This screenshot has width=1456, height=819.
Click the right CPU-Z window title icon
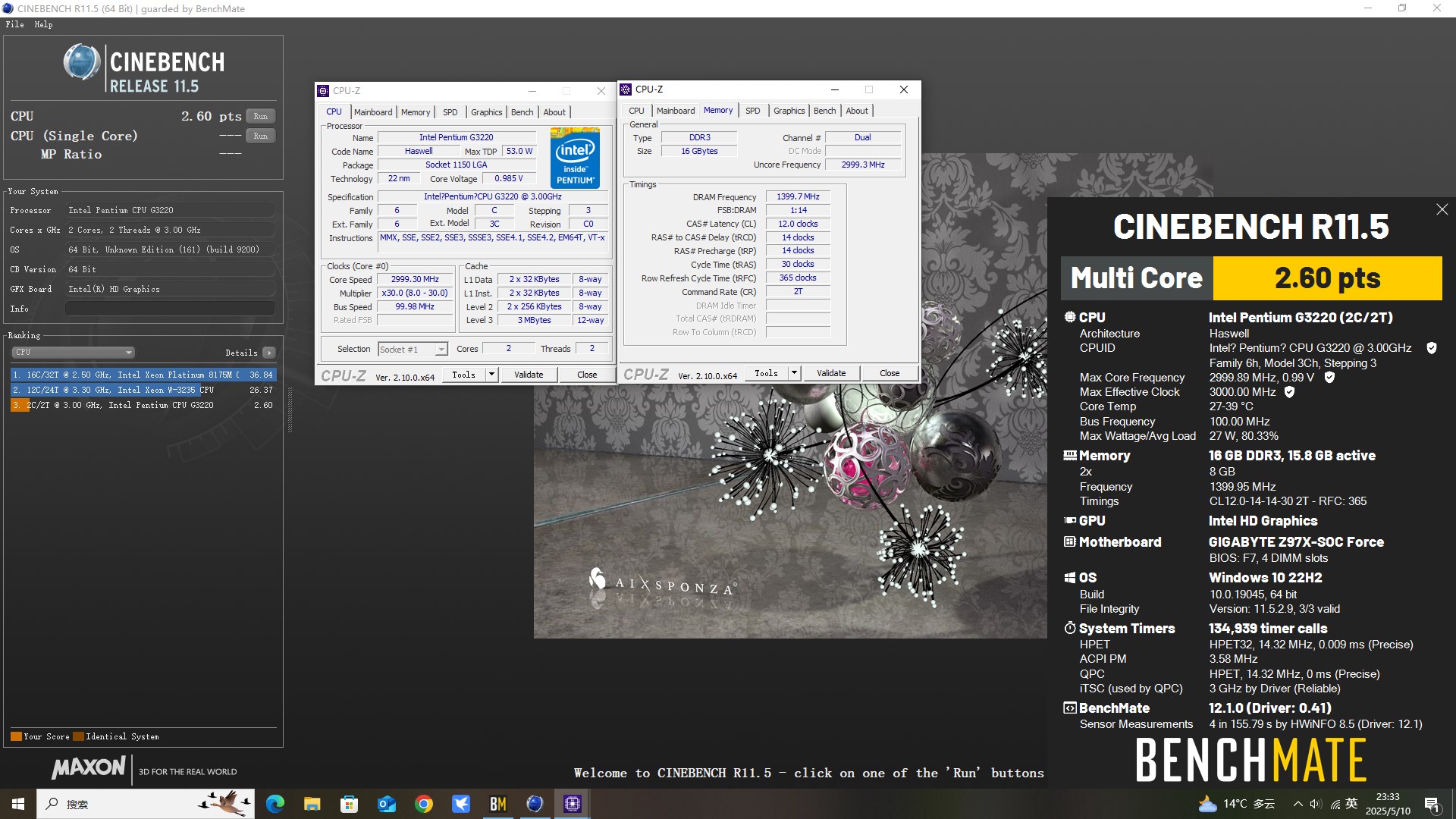point(626,89)
